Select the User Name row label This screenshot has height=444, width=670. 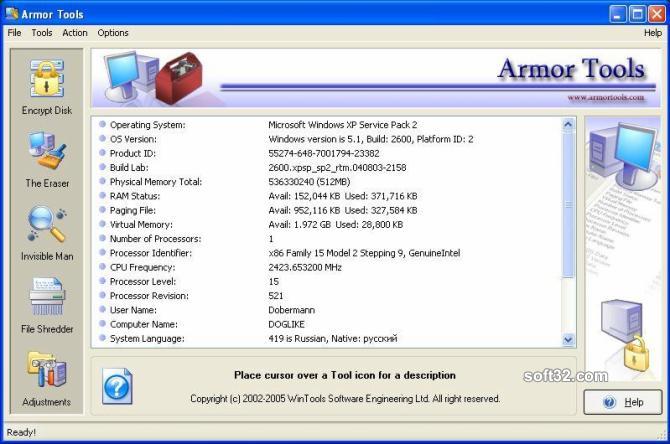point(133,310)
